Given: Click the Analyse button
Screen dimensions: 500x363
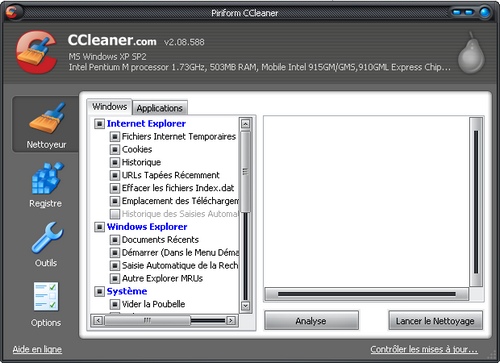Looking at the screenshot, I should tap(311, 321).
